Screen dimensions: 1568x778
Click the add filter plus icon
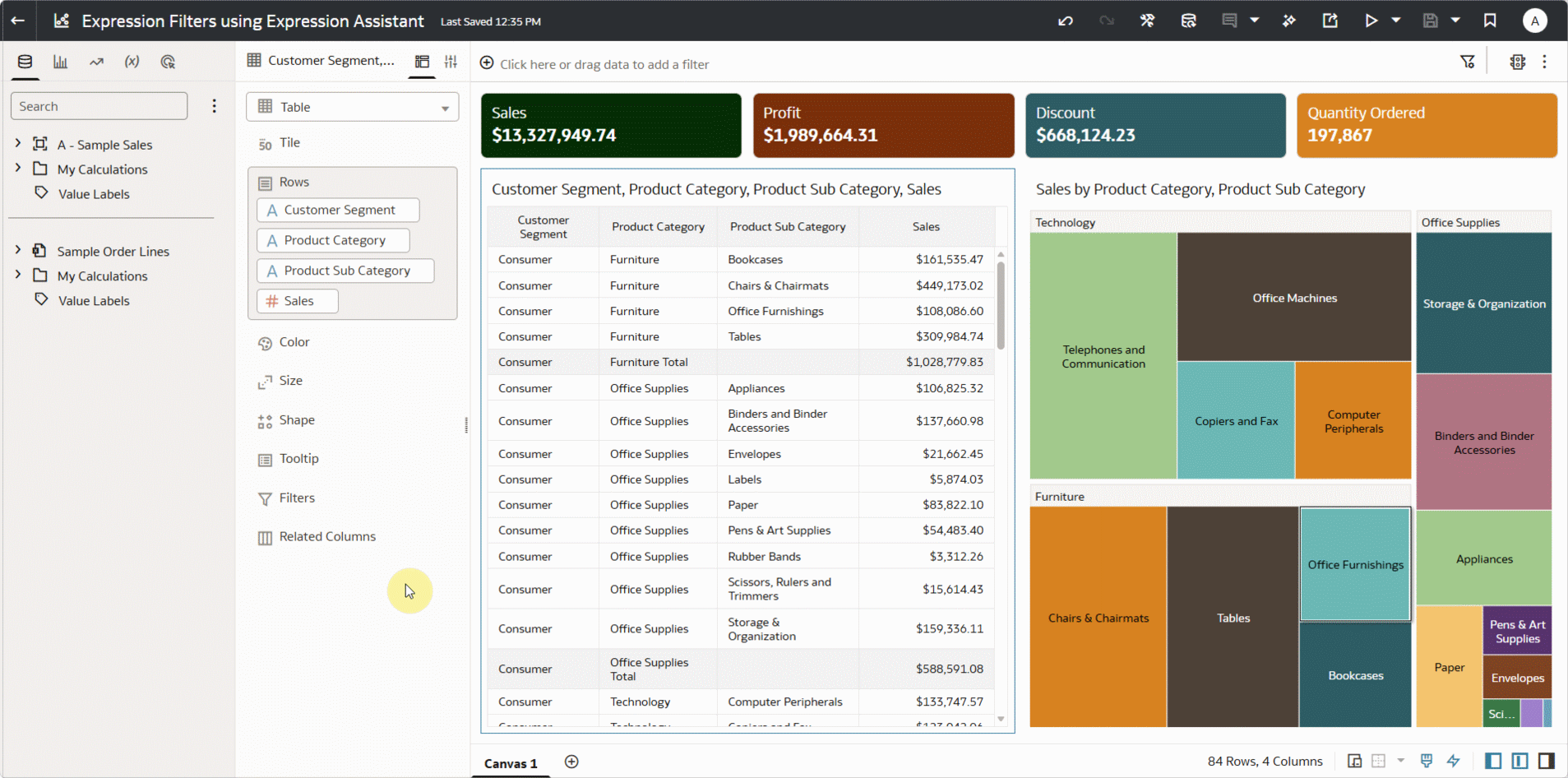pyautogui.click(x=487, y=63)
